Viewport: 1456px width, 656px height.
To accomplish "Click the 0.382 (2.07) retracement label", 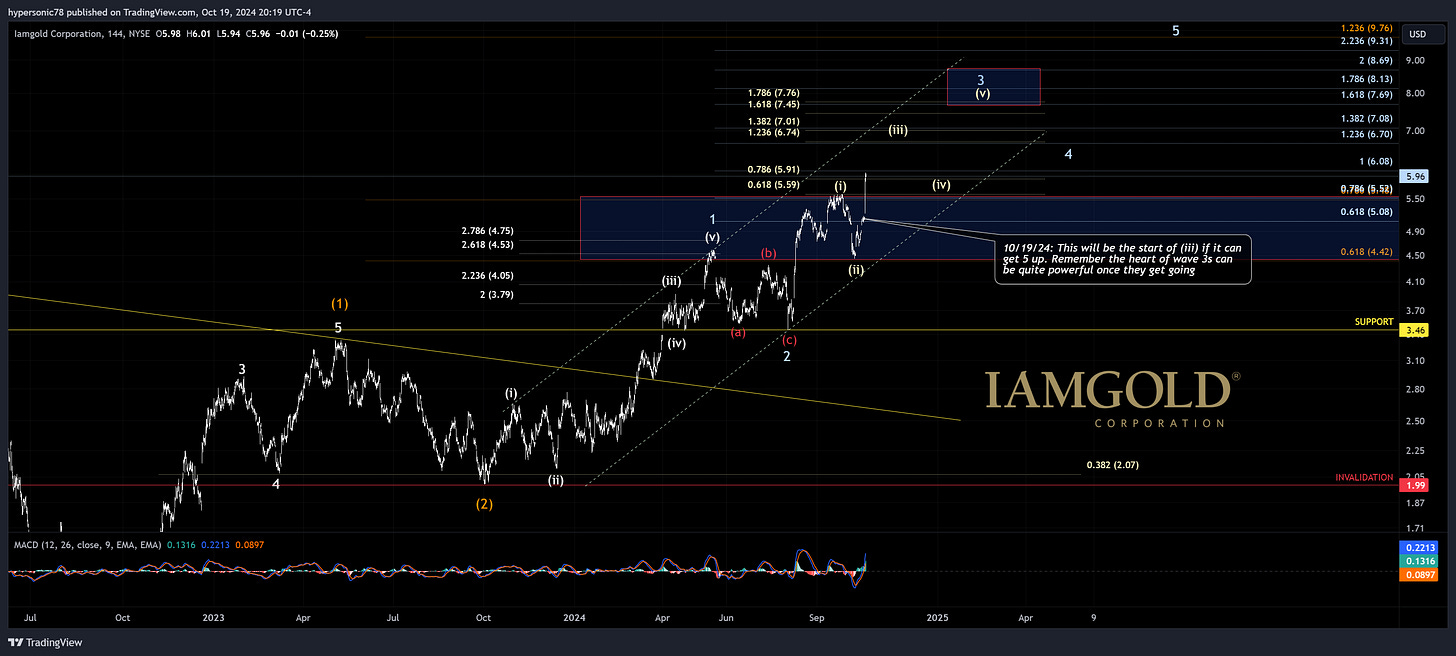I will pyautogui.click(x=1112, y=465).
